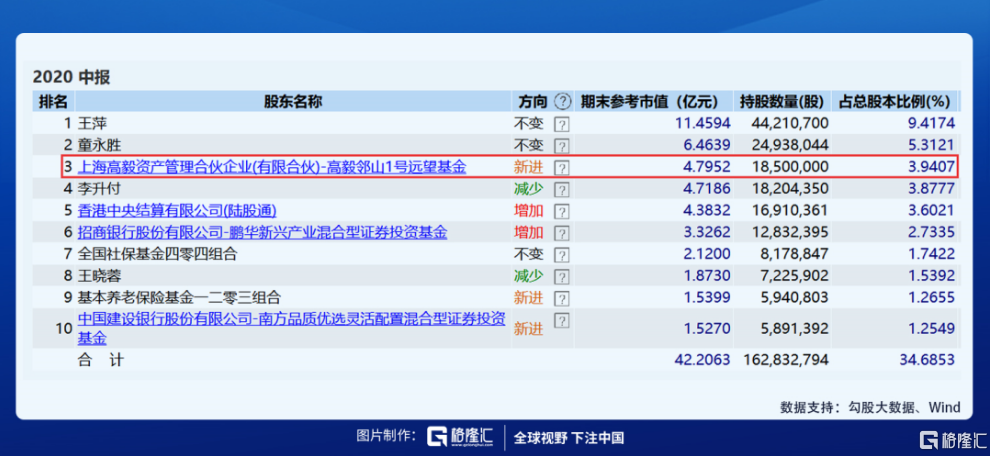994x457 pixels.
Task: Click the question icon in 王晓蓉 row
Action: click(x=562, y=277)
